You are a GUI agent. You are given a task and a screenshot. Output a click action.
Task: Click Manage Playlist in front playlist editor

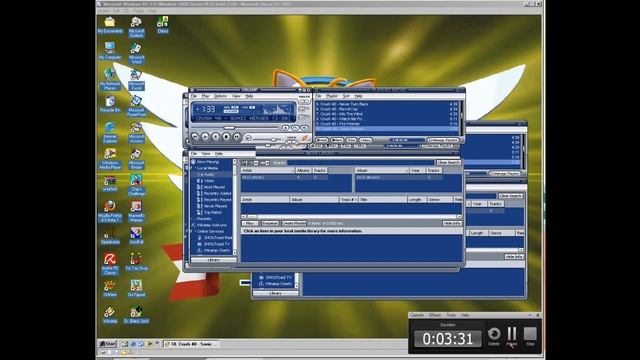(x=442, y=140)
